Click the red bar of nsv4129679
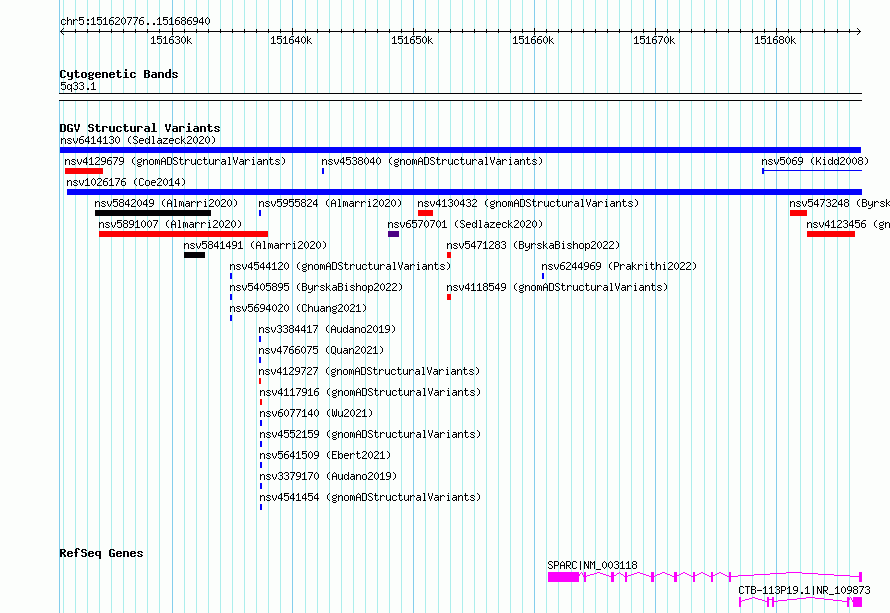 coord(84,171)
